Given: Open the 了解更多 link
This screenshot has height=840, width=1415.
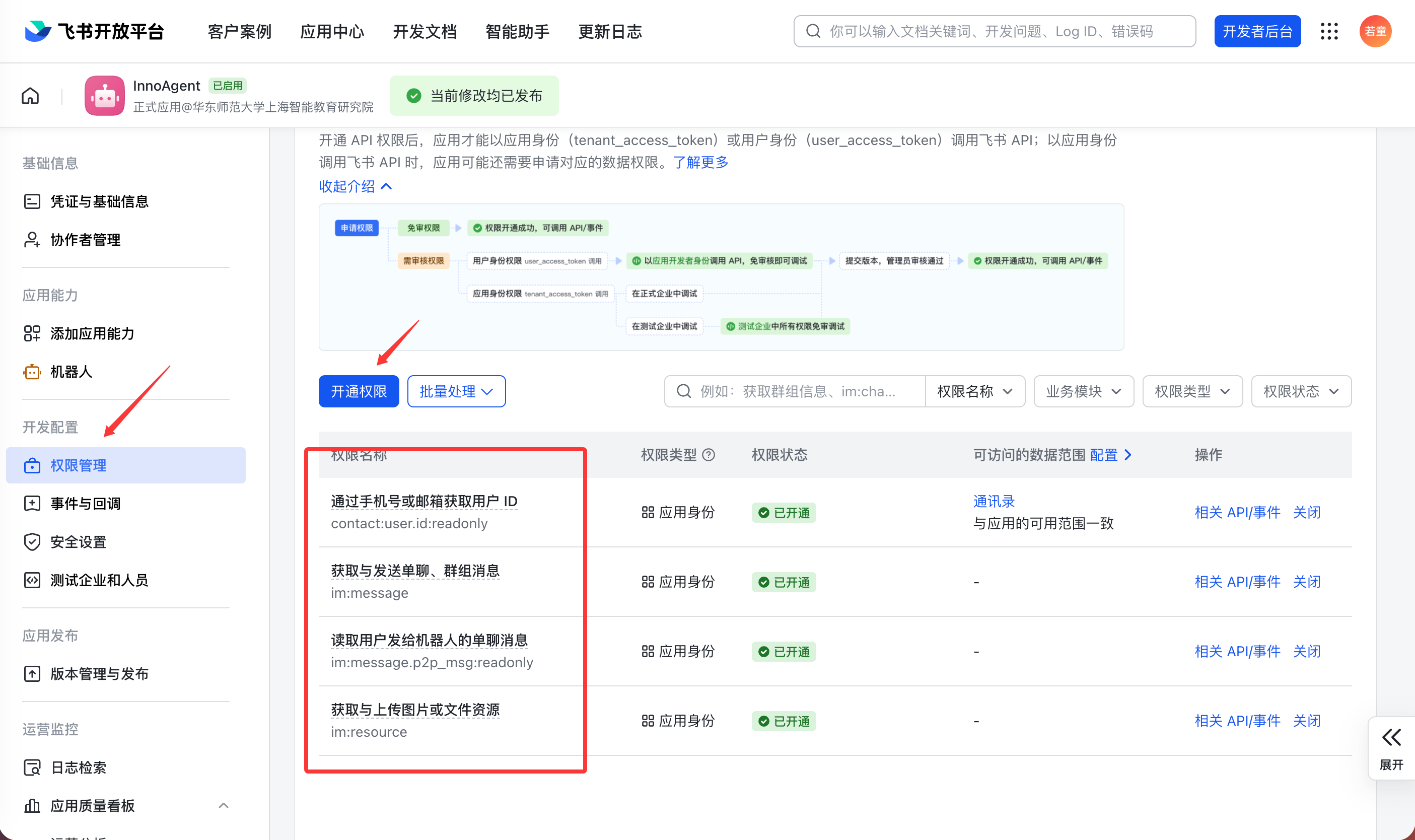Looking at the screenshot, I should 701,163.
